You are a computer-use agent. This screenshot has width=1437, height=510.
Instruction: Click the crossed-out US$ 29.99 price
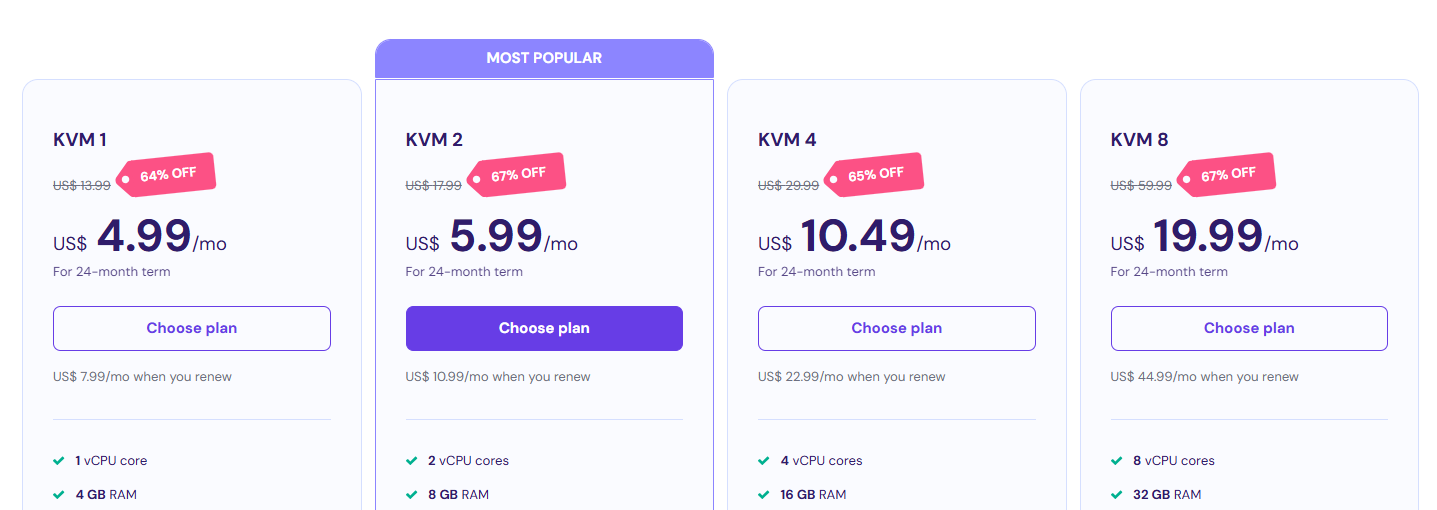click(x=788, y=185)
